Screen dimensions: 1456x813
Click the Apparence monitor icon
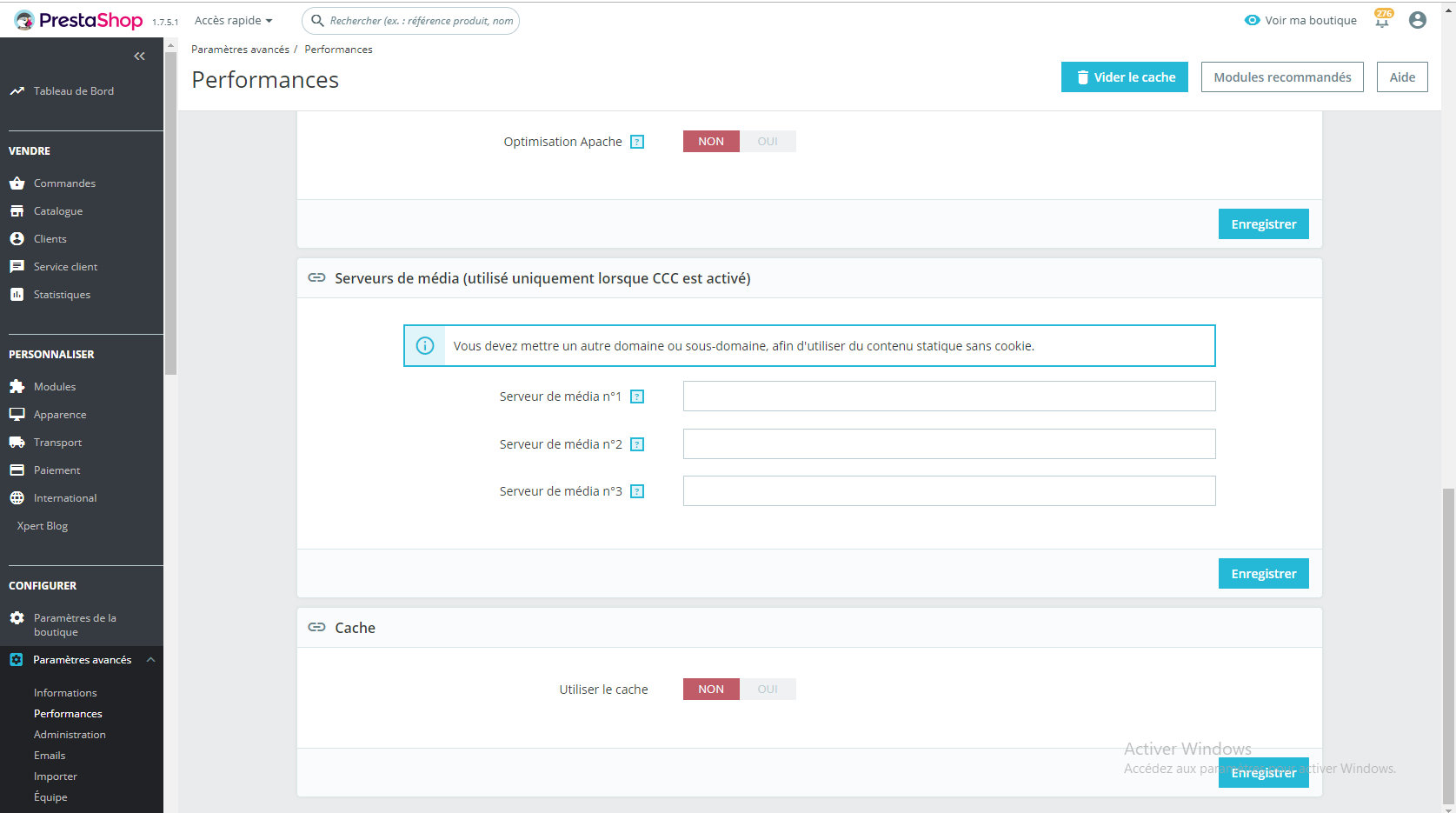(17, 414)
